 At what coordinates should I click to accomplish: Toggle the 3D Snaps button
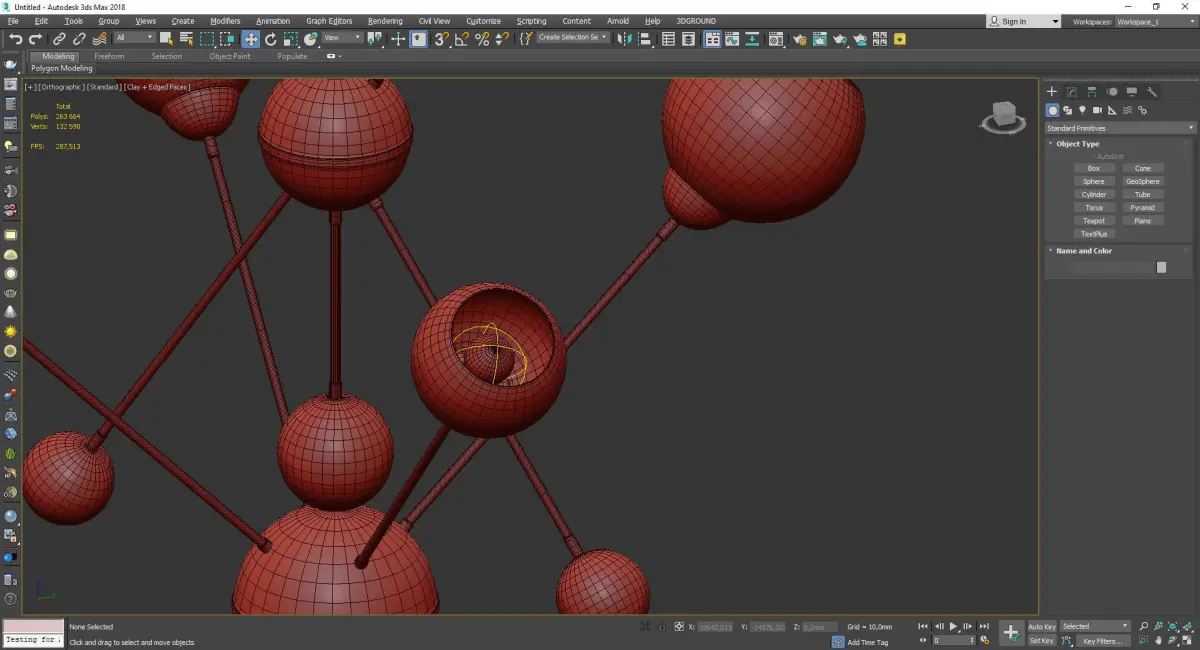coord(441,39)
